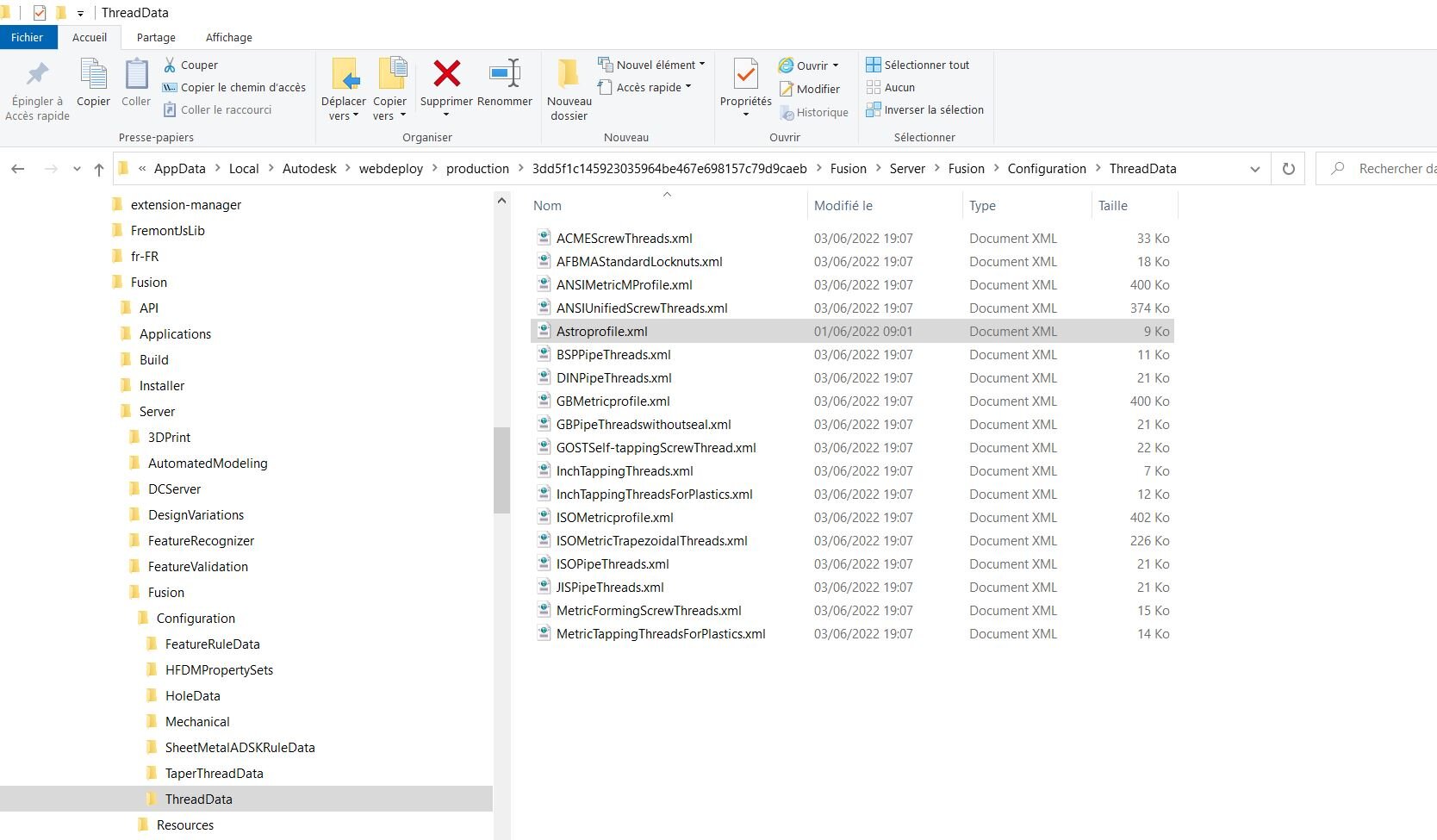Refresh the ThreadData folder view
Image resolution: width=1437 pixels, height=840 pixels.
(x=1289, y=169)
